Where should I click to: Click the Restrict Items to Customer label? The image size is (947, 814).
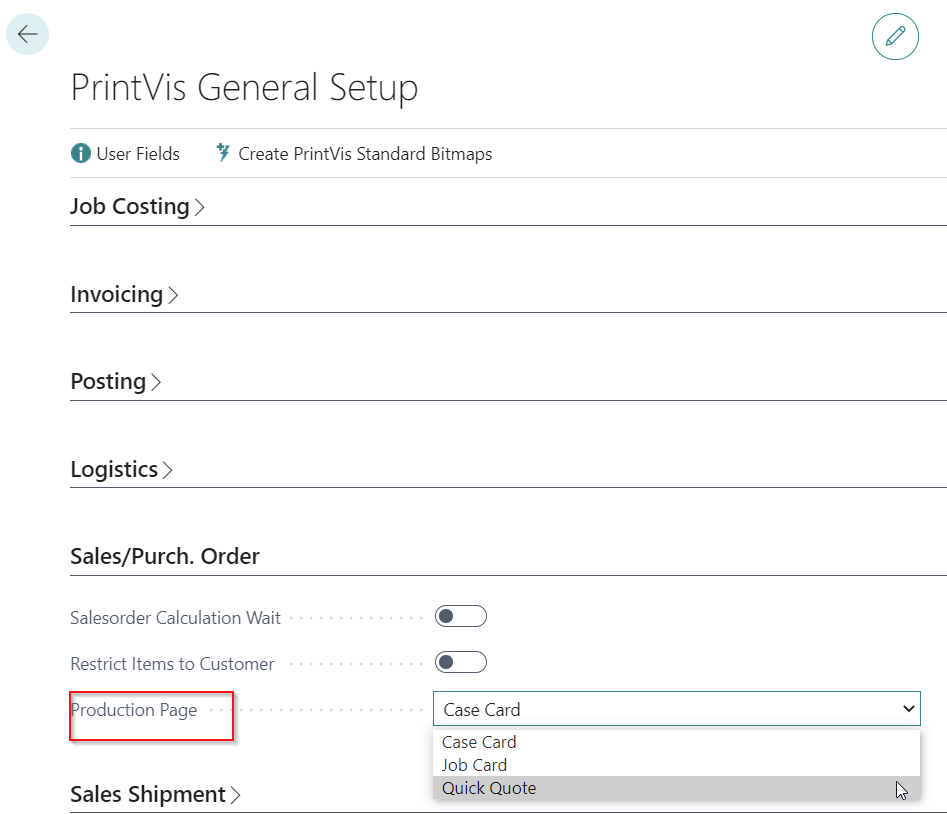pyautogui.click(x=172, y=664)
